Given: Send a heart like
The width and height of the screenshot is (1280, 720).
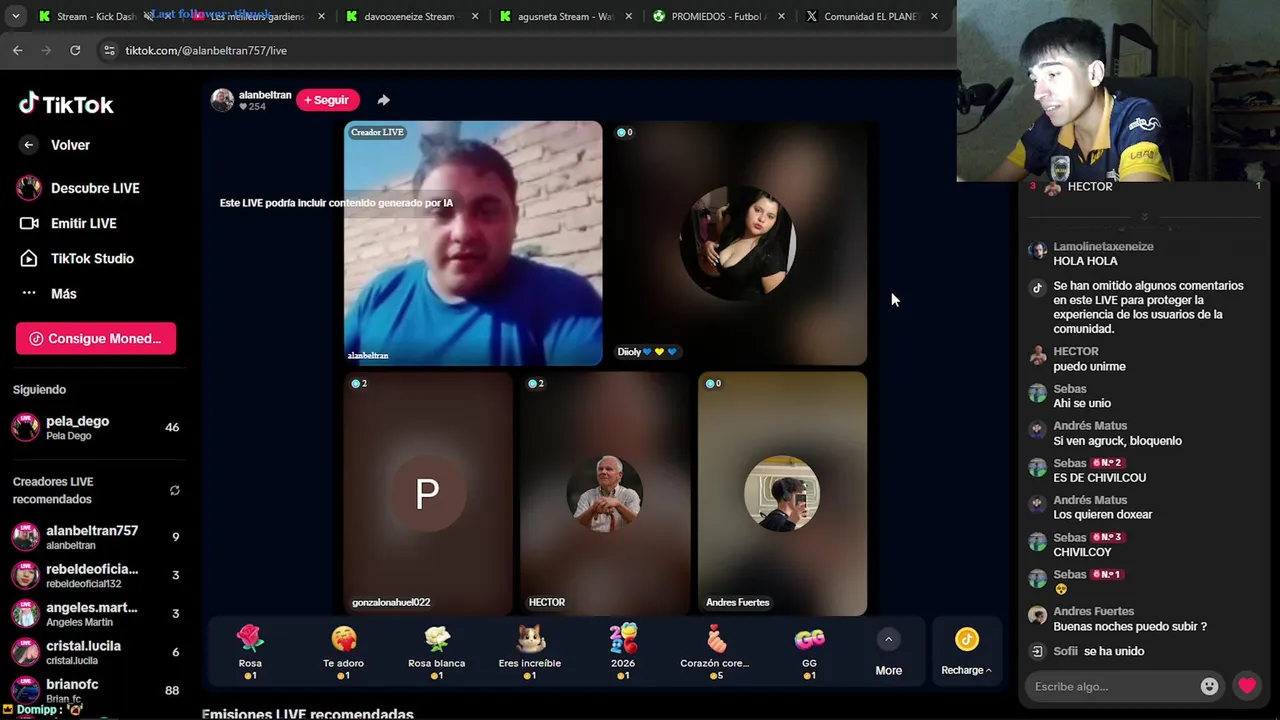Looking at the screenshot, I should (x=1247, y=686).
